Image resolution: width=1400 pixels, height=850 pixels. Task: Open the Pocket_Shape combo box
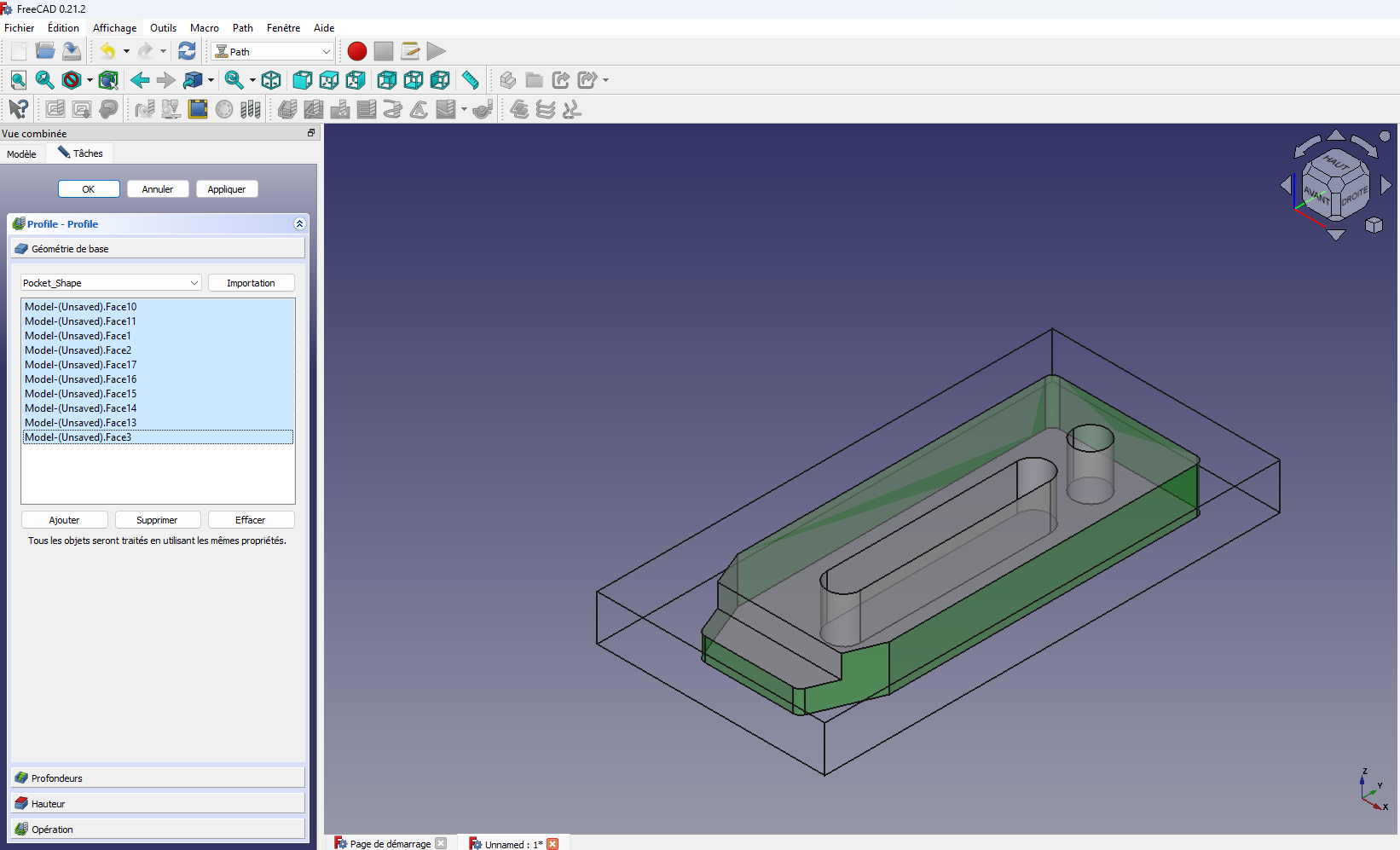click(111, 283)
